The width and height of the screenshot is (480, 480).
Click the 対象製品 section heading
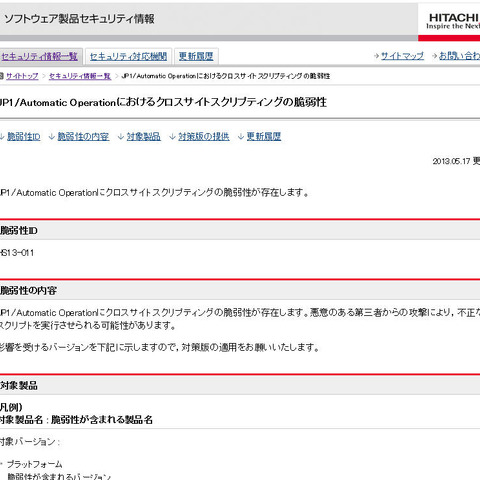coord(19,386)
